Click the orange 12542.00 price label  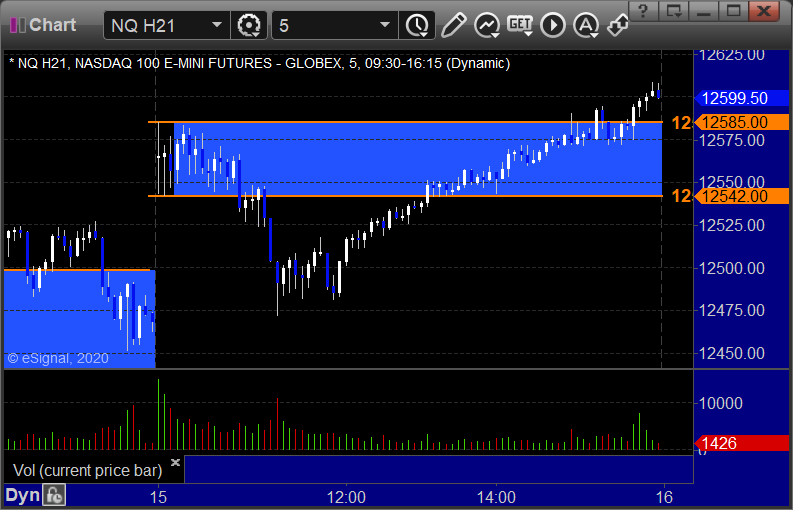[x=742, y=196]
